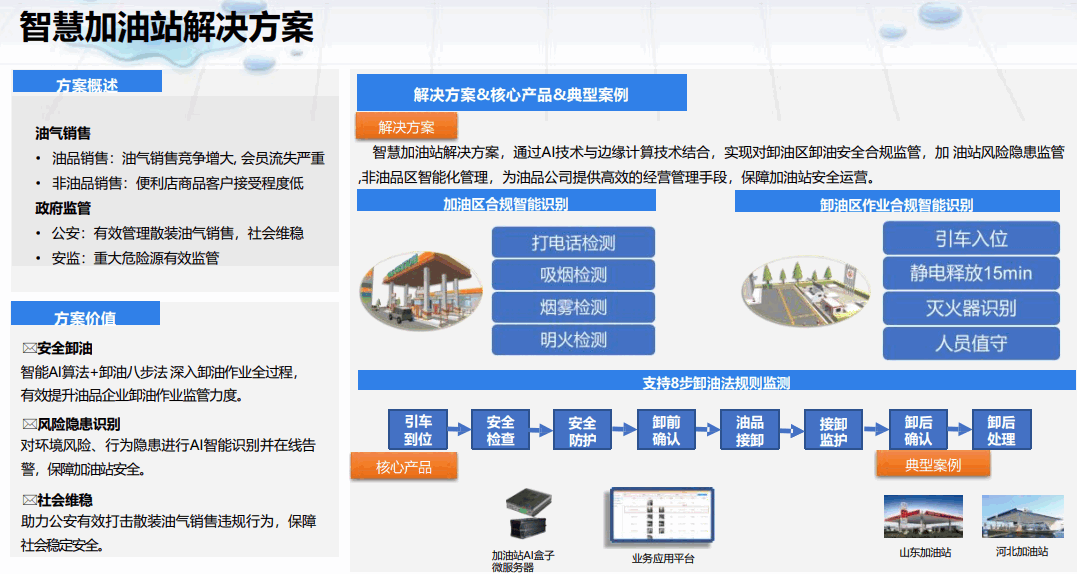Image resolution: width=1077 pixels, height=574 pixels.
Task: Click the envelope icon beside 安全卸油
Action: 28,349
